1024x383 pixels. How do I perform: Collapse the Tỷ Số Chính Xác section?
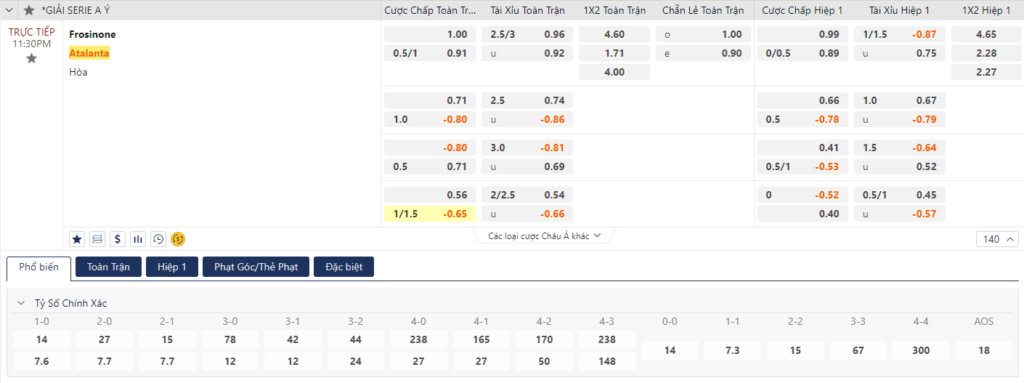tap(20, 303)
